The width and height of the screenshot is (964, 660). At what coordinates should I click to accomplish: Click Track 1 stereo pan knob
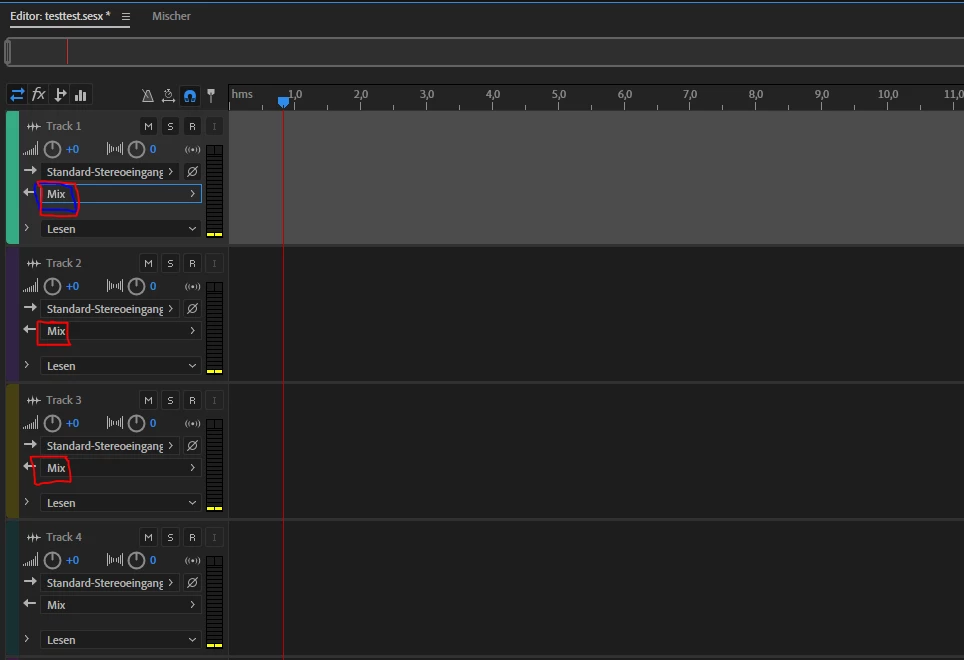(x=136, y=149)
